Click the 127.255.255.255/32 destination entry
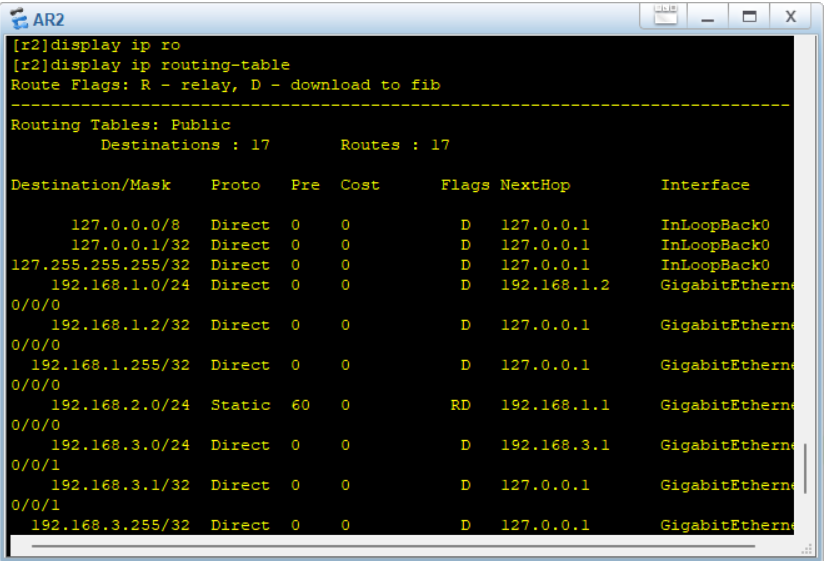The image size is (825, 561). coord(100,265)
